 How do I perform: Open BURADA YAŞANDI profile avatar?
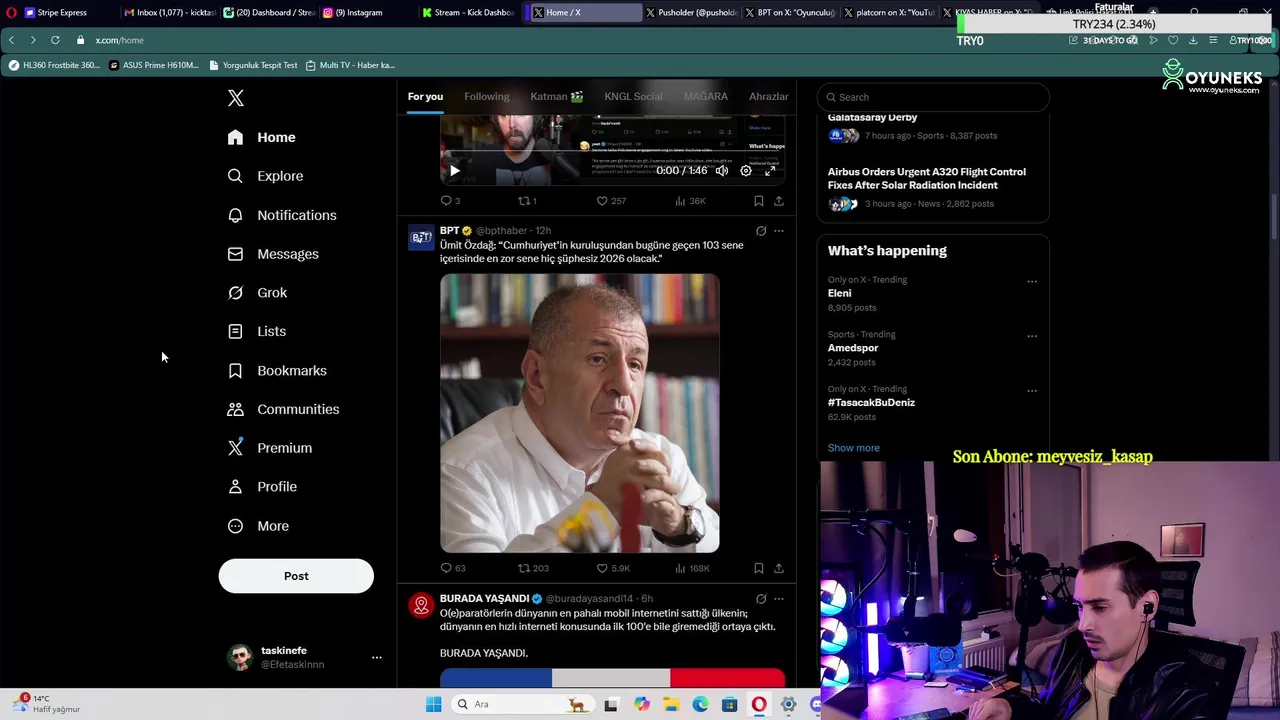tap(421, 606)
